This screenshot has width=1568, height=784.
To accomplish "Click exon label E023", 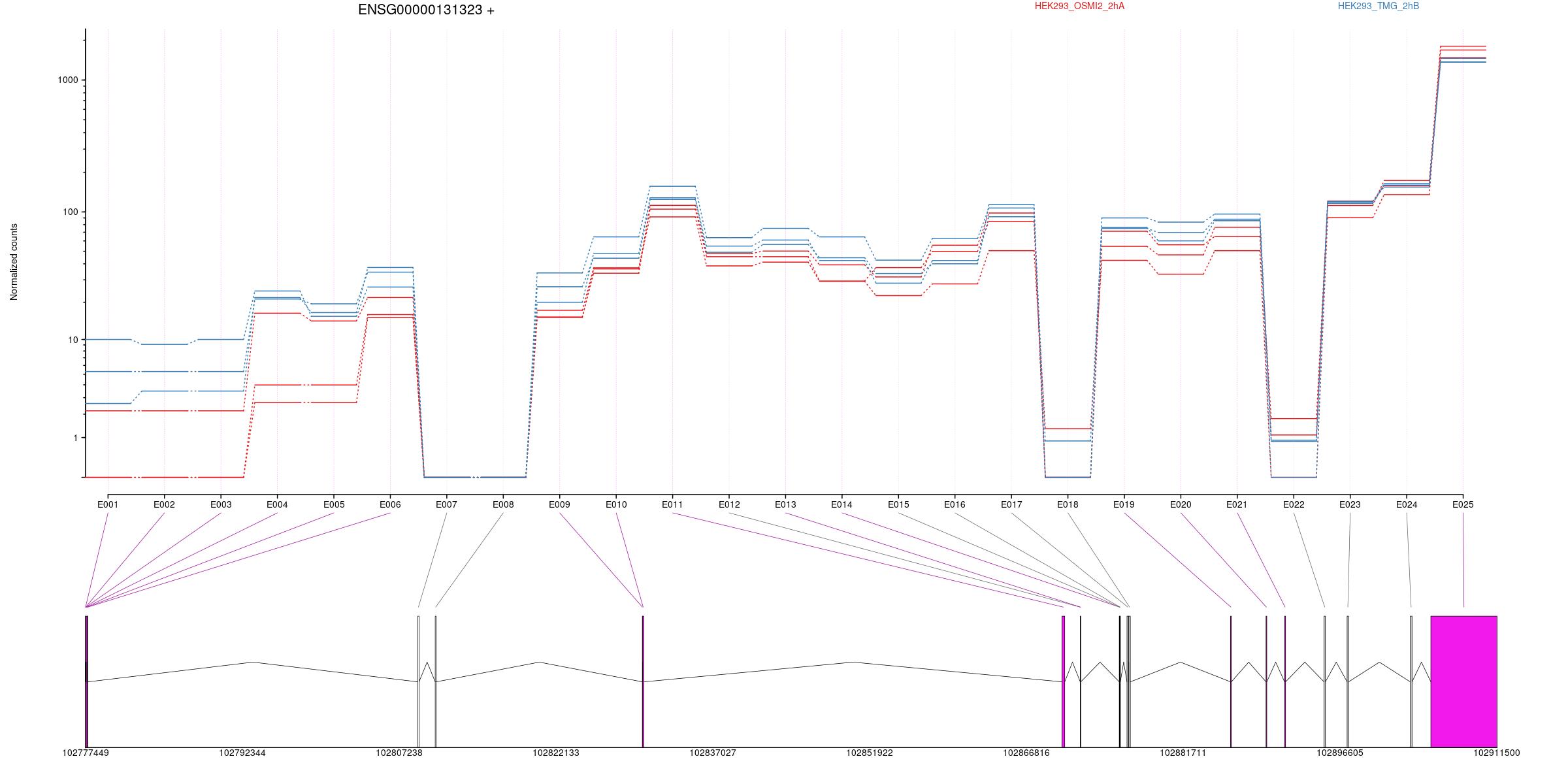I will pyautogui.click(x=1350, y=504).
